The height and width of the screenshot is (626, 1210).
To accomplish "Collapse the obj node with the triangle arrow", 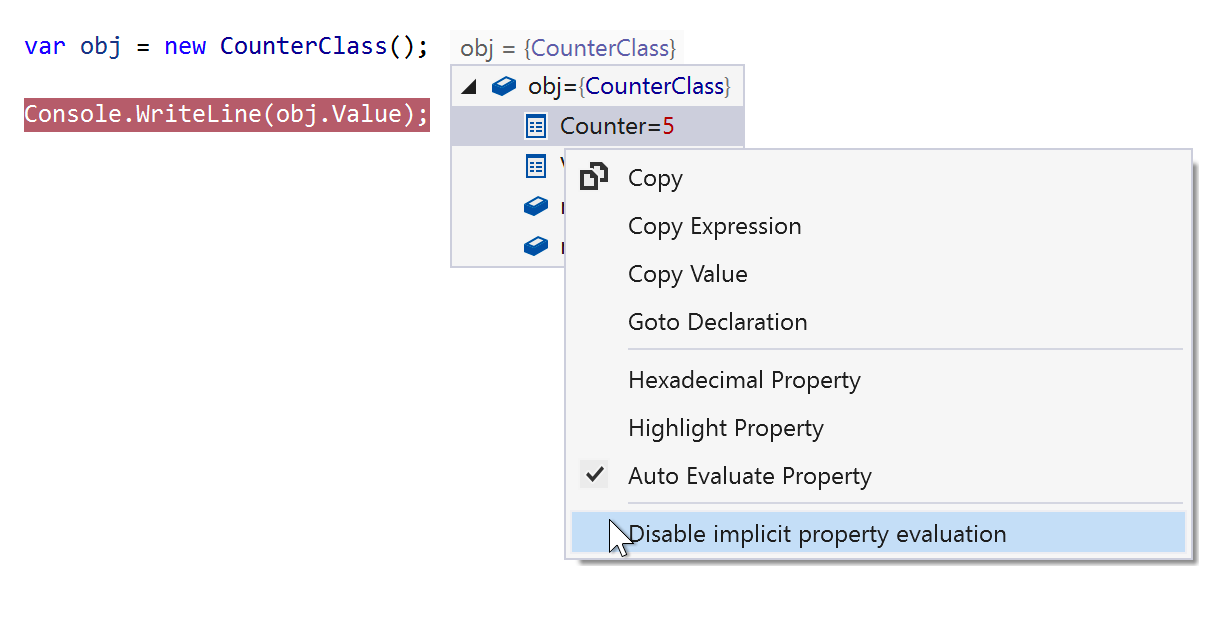I will pyautogui.click(x=469, y=87).
